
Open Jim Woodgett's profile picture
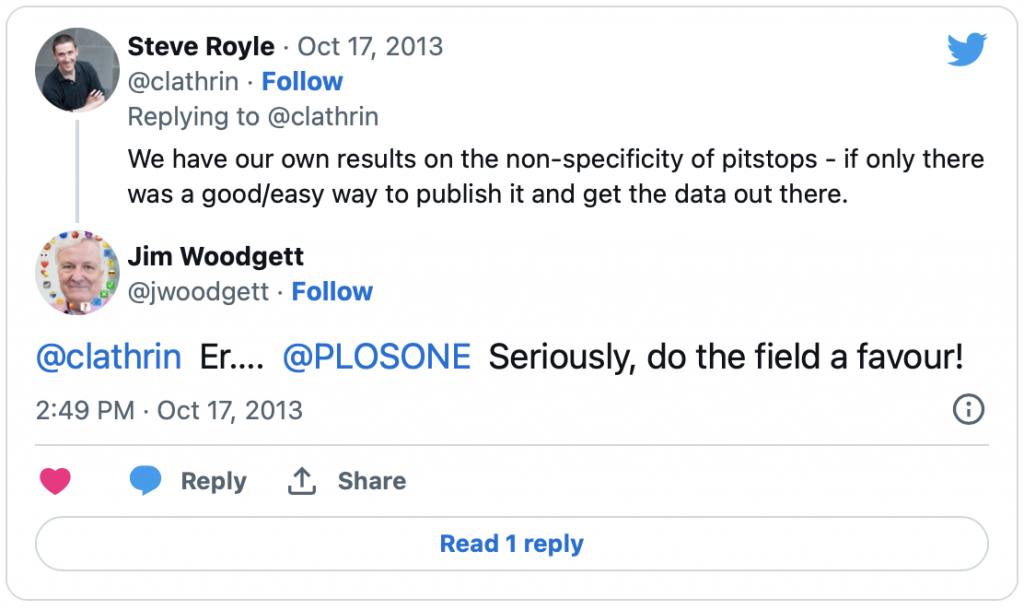click(77, 272)
